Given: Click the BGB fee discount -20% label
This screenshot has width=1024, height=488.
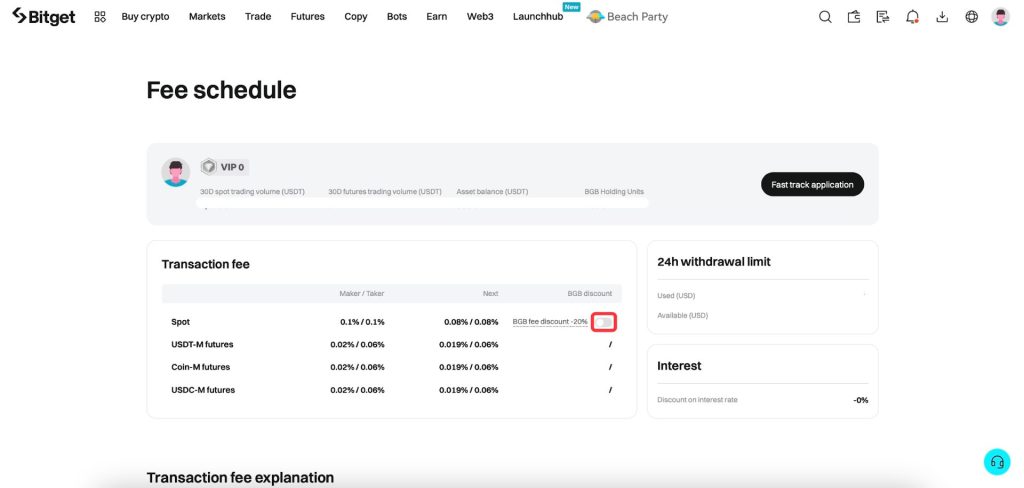Looking at the screenshot, I should [550, 322].
